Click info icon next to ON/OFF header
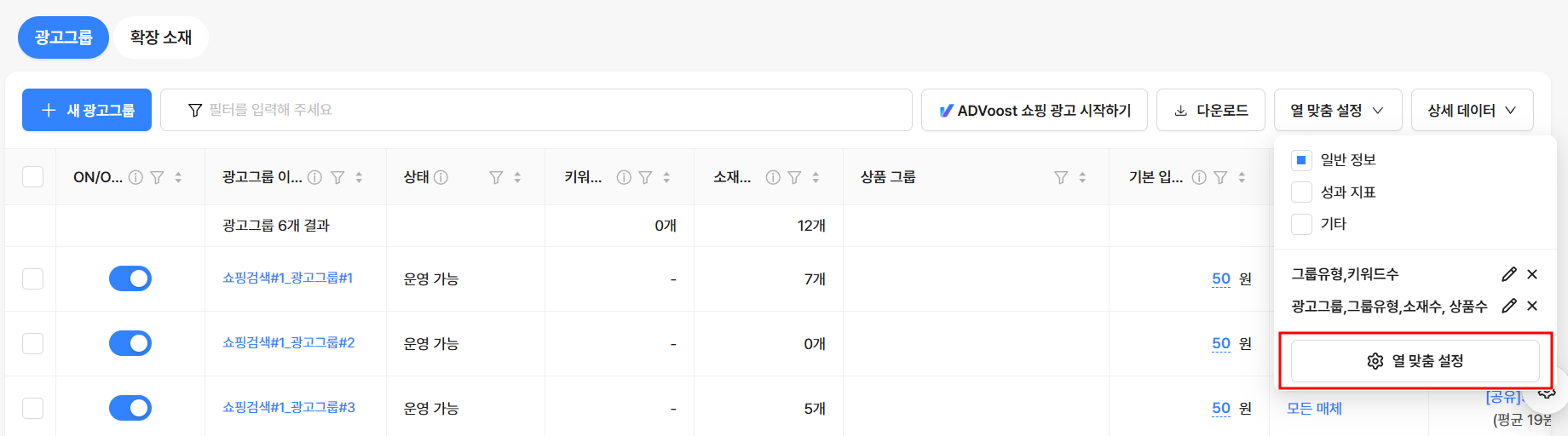The height and width of the screenshot is (436, 1568). [135, 177]
